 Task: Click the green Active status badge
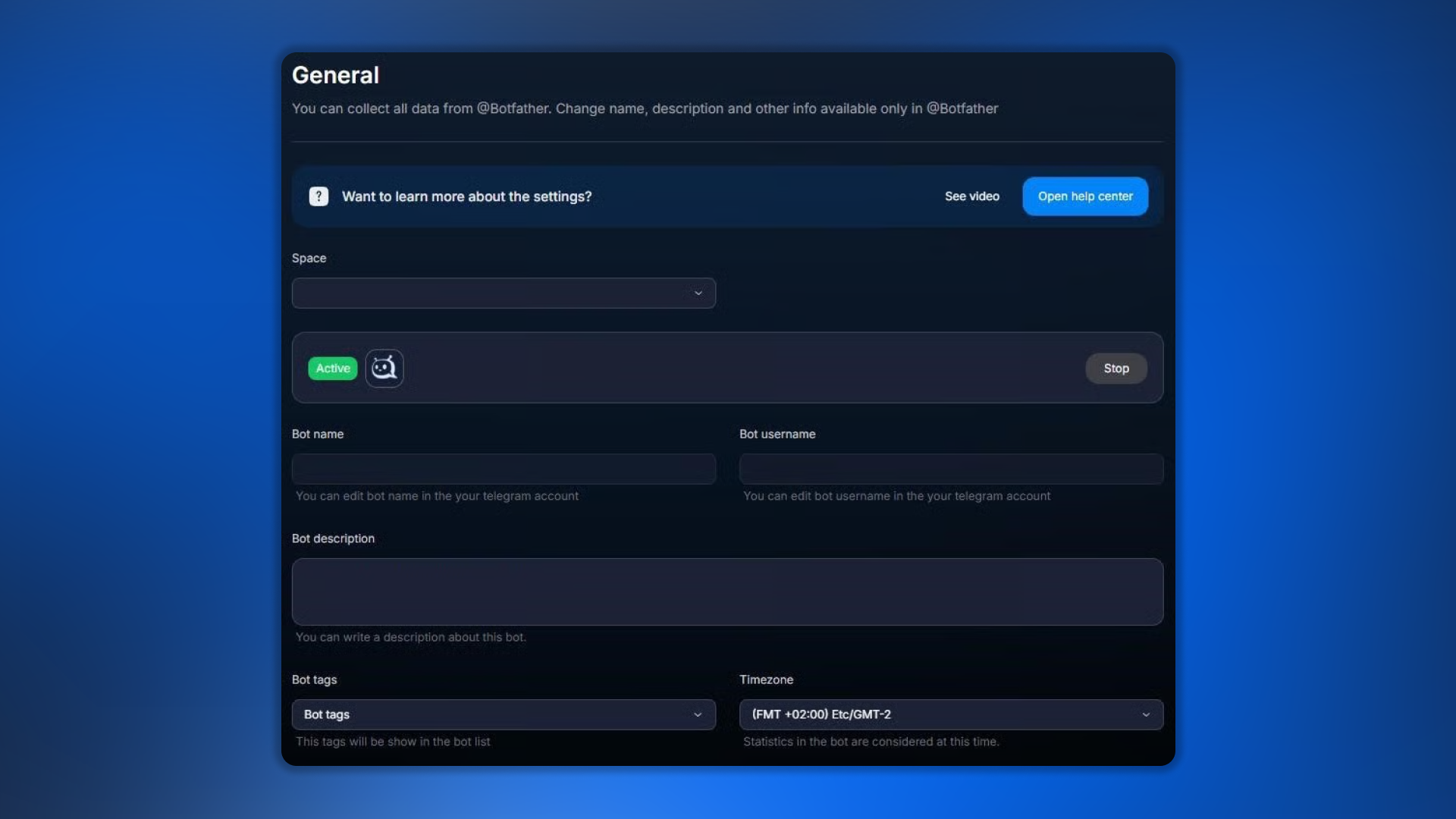tap(333, 369)
